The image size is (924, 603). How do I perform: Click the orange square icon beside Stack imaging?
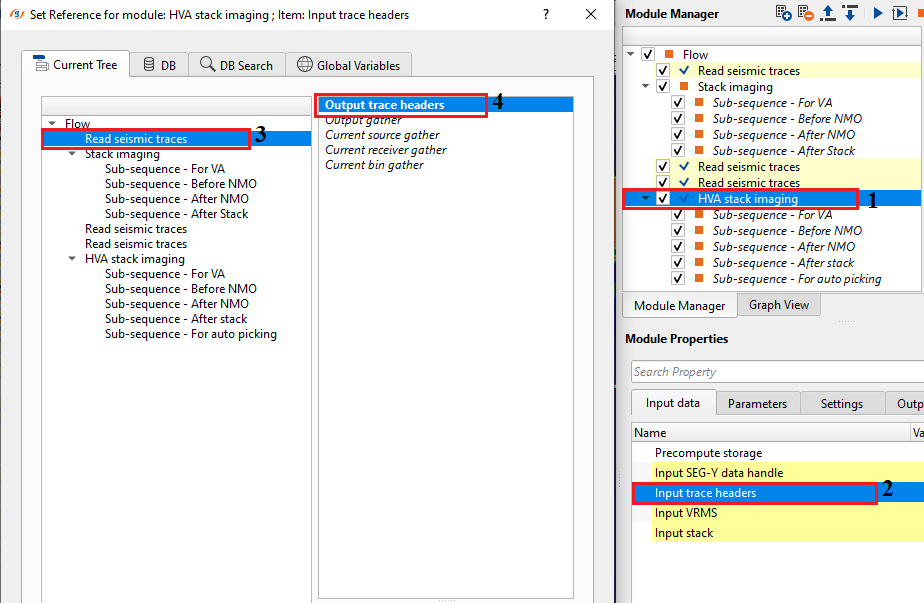pyautogui.click(x=684, y=87)
